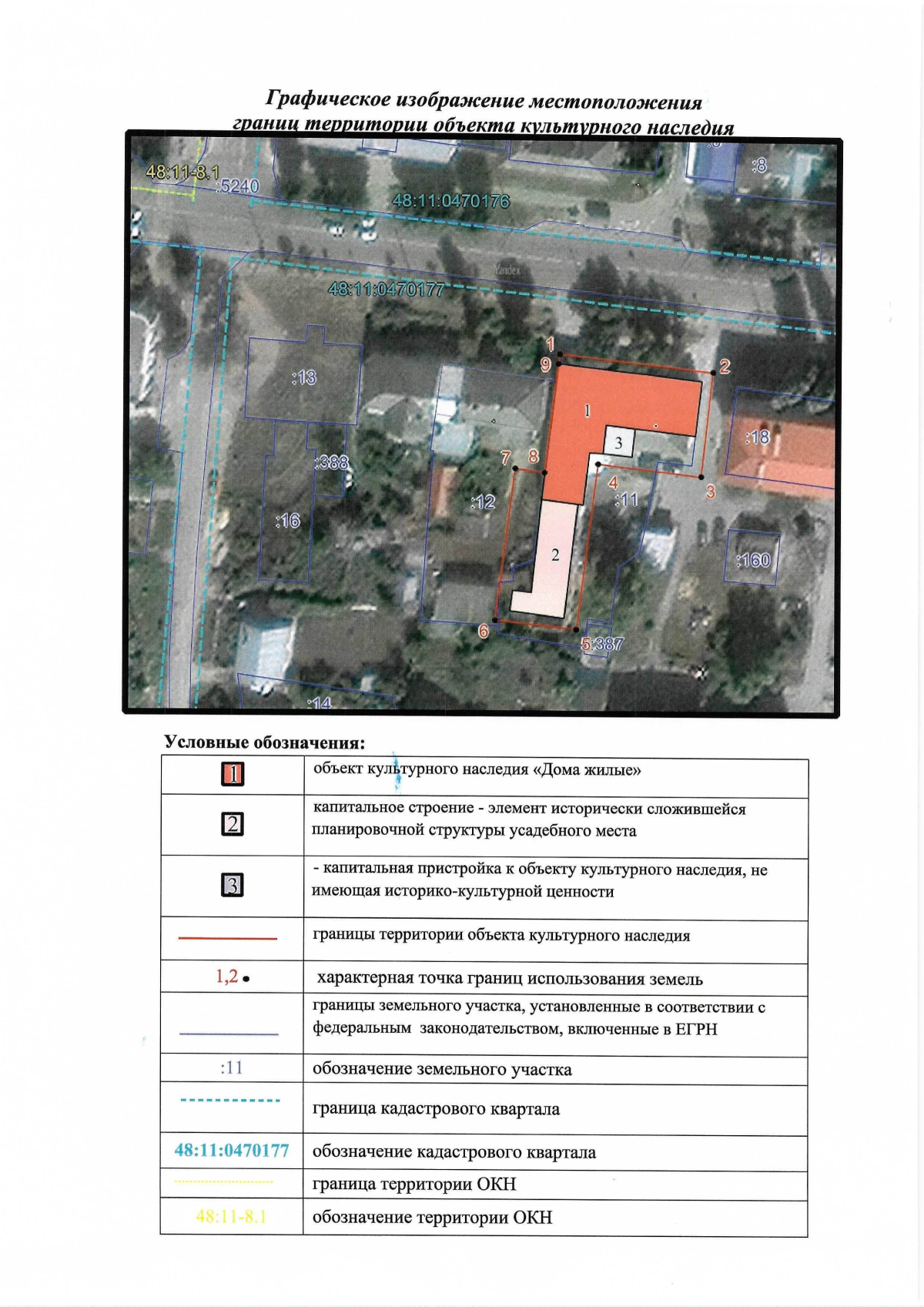Click the red number 1 legend icon
The width and height of the screenshot is (924, 1307).
tap(233, 773)
